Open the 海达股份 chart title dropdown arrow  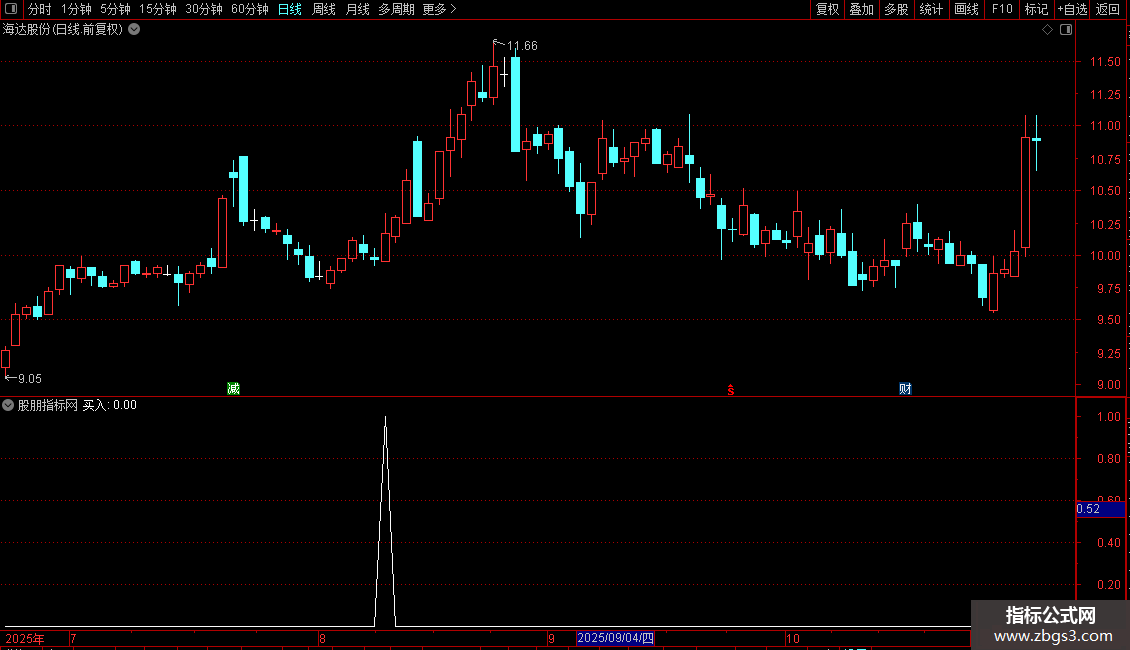click(x=134, y=30)
